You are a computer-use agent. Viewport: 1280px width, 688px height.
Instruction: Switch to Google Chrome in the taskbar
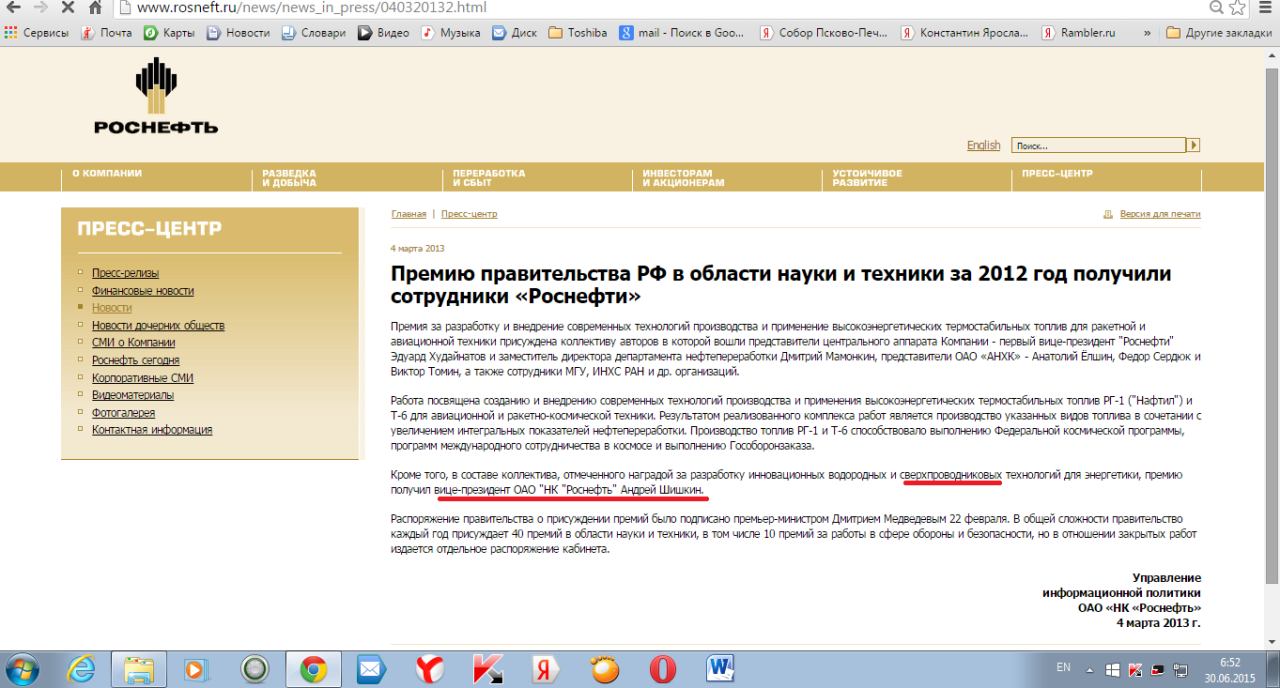point(314,668)
